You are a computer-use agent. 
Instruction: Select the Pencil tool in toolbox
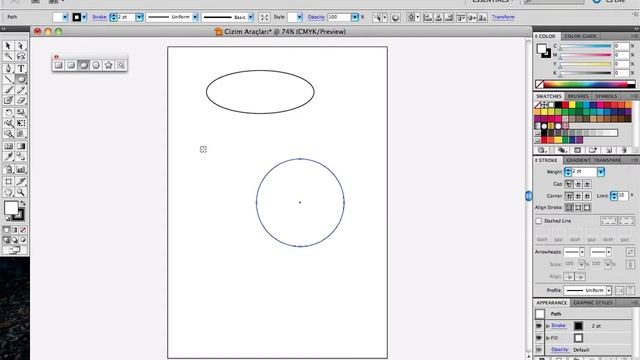(20, 90)
